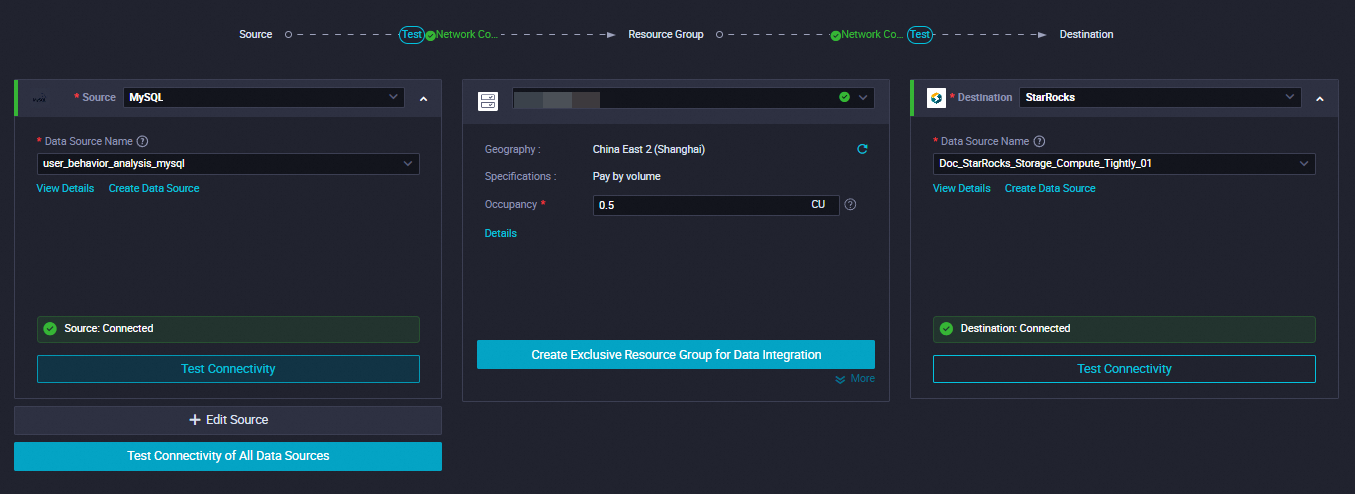This screenshot has height=494, width=1355.
Task: Open the Source type dropdown showing MySQL
Action: coord(264,98)
